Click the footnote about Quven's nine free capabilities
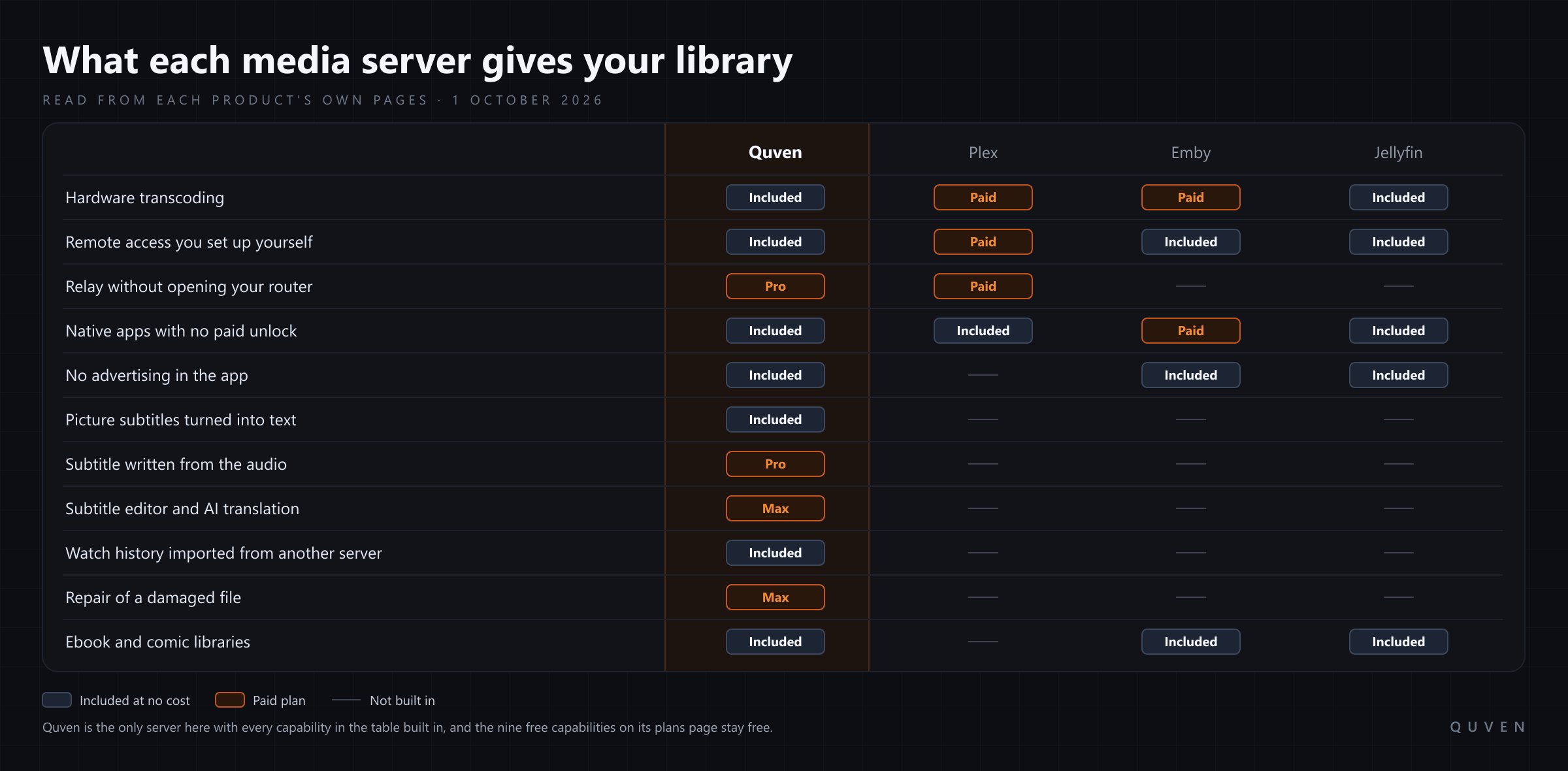The width and height of the screenshot is (1568, 771). point(407,727)
